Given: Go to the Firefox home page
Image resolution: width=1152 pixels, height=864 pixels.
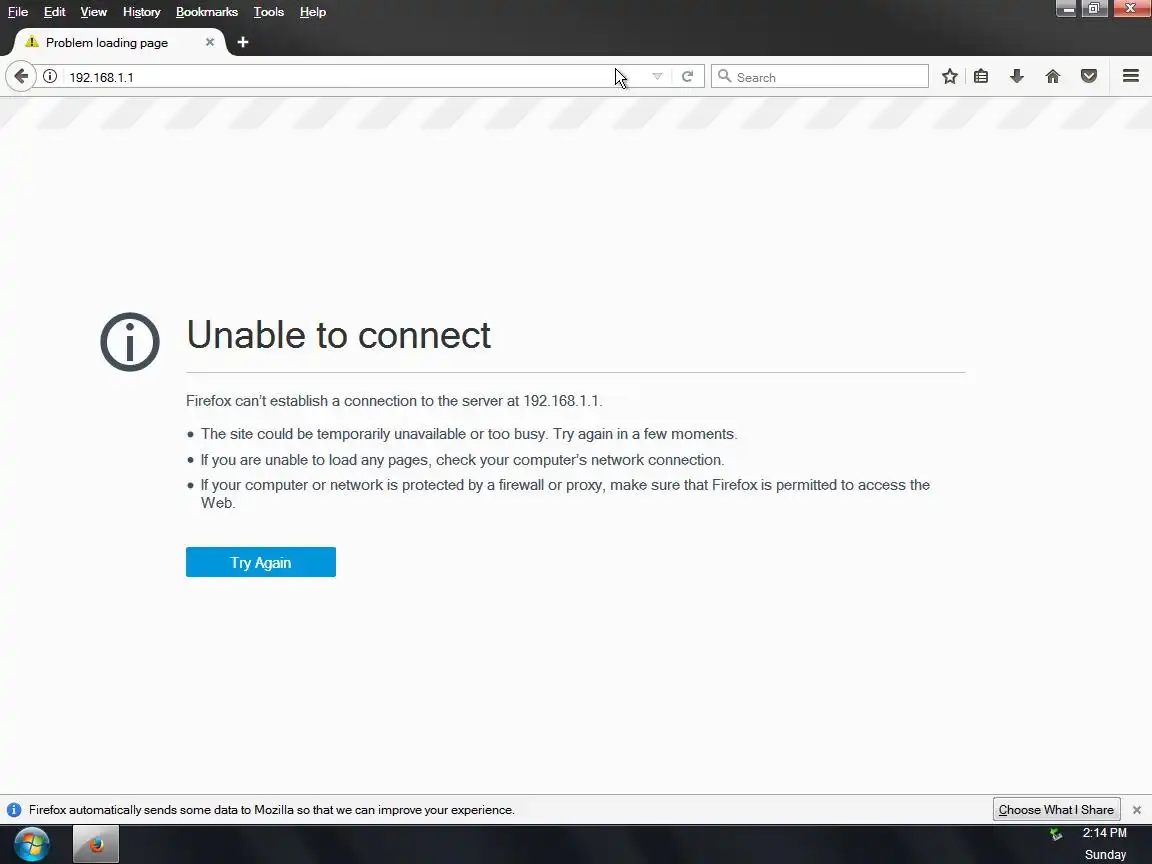Looking at the screenshot, I should click(1053, 76).
